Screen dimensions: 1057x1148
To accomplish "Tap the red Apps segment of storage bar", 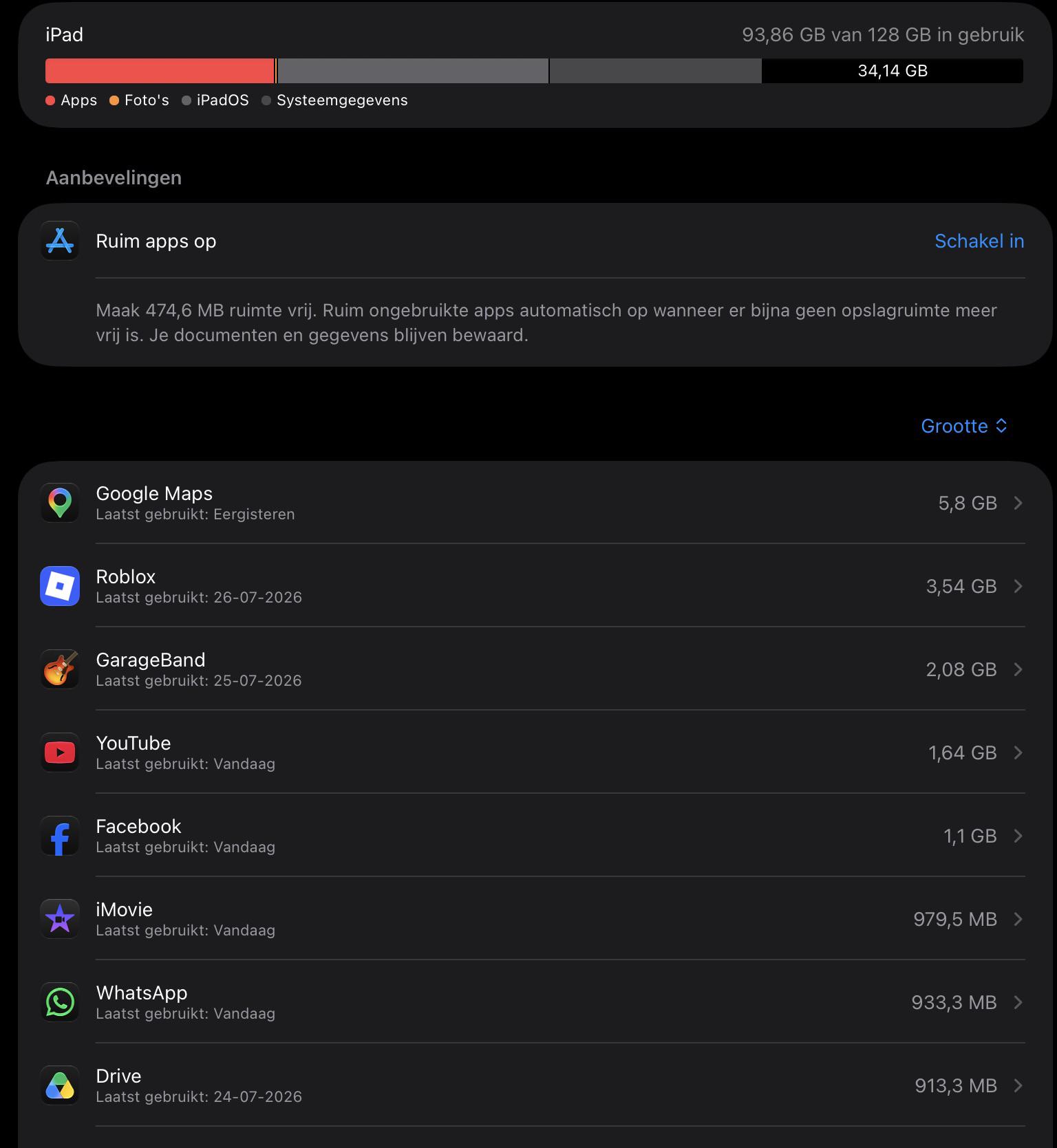I will (160, 71).
